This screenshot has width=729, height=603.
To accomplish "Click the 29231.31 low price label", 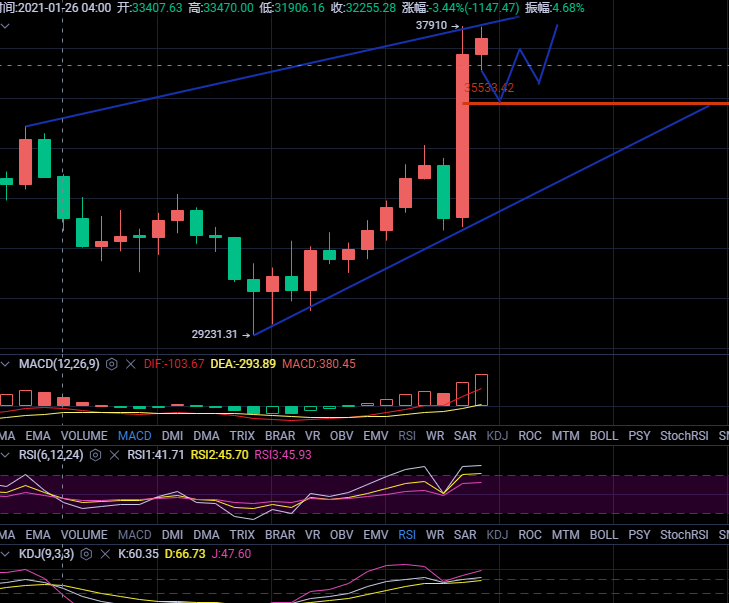I will 215,334.
